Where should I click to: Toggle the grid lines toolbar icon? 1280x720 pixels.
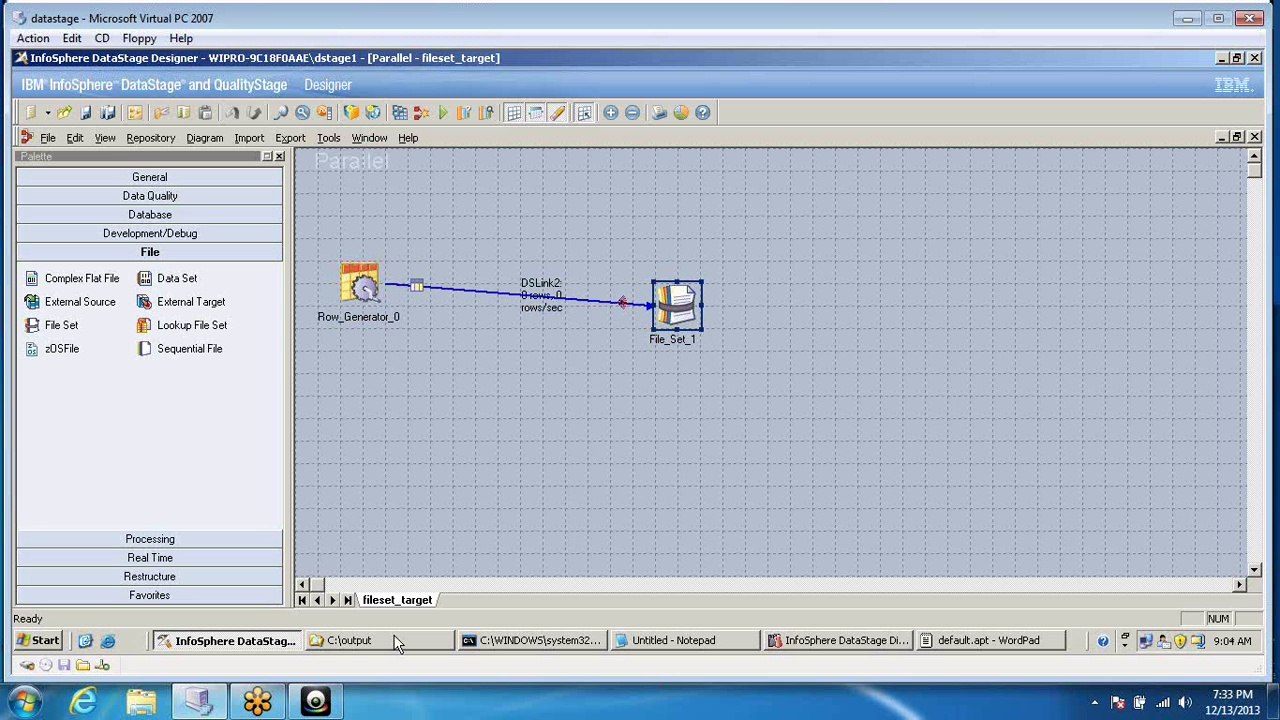click(x=513, y=113)
